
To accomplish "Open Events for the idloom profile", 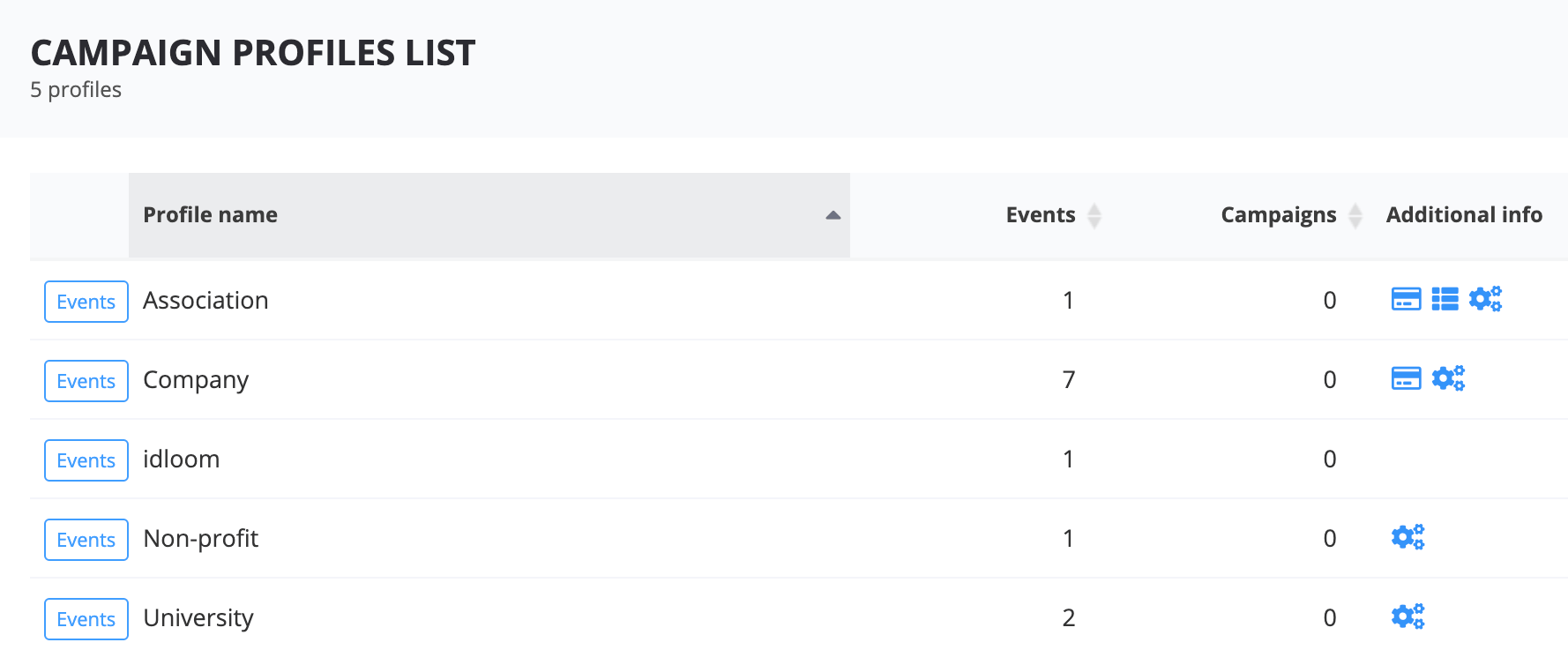I will point(86,460).
